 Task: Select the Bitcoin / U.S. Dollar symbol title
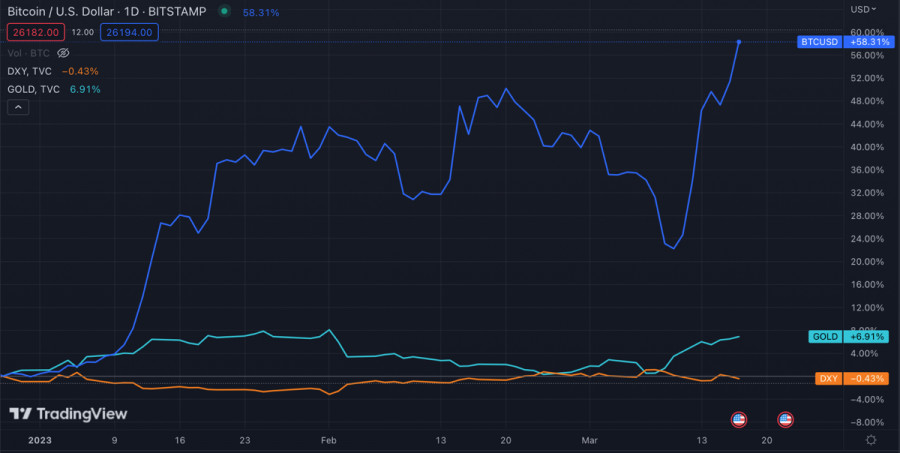tap(68, 13)
